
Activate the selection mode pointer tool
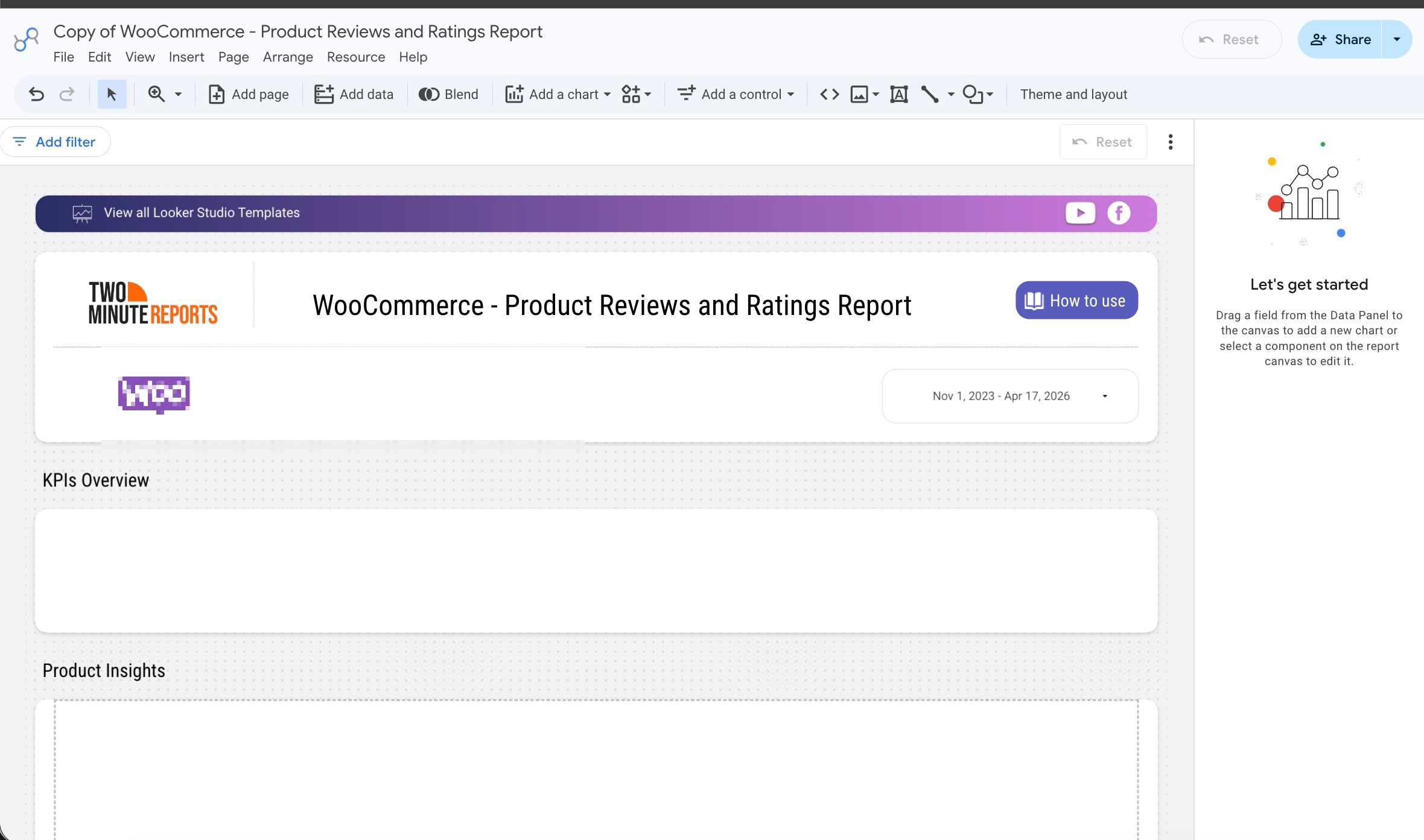[112, 94]
